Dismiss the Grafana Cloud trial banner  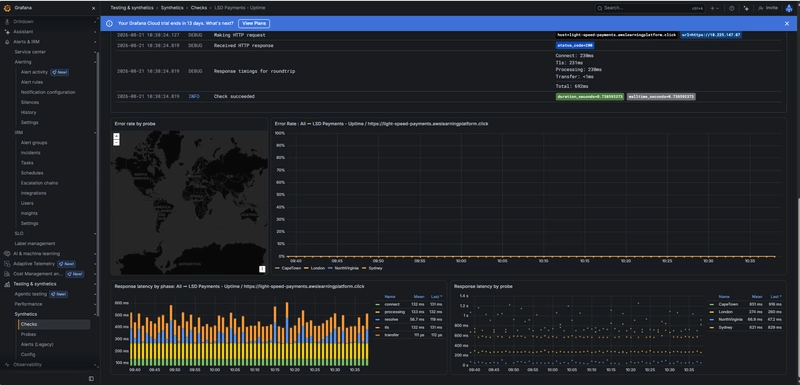pos(787,23)
